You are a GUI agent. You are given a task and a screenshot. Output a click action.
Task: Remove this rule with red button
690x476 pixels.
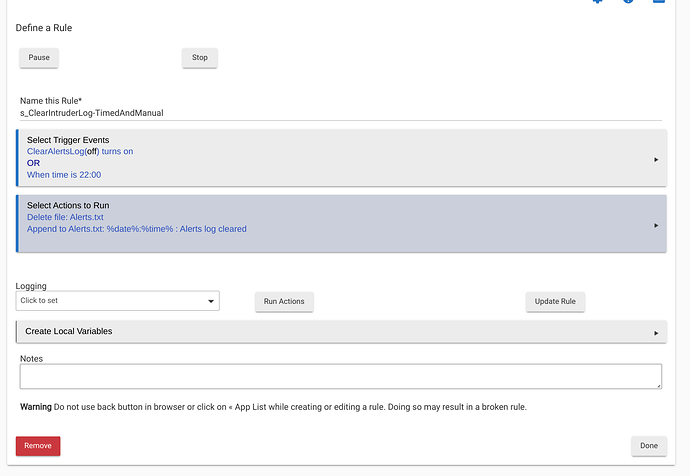[x=38, y=446]
